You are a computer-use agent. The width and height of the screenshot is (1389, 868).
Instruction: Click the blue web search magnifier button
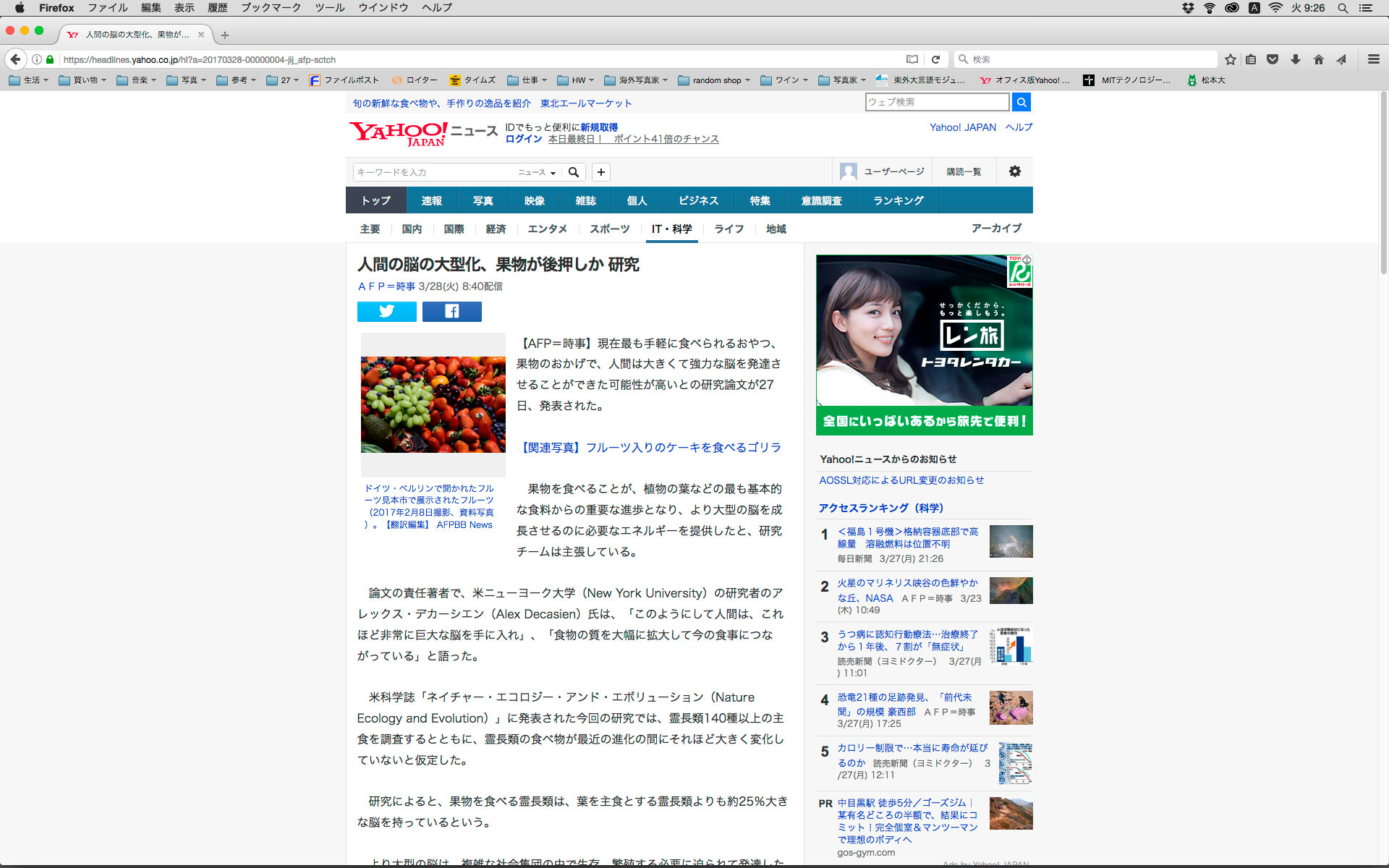[x=1021, y=102]
